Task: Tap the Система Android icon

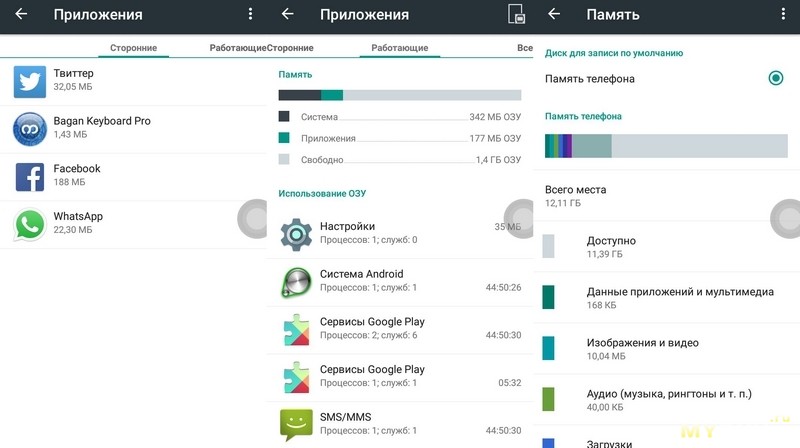Action: pos(296,282)
